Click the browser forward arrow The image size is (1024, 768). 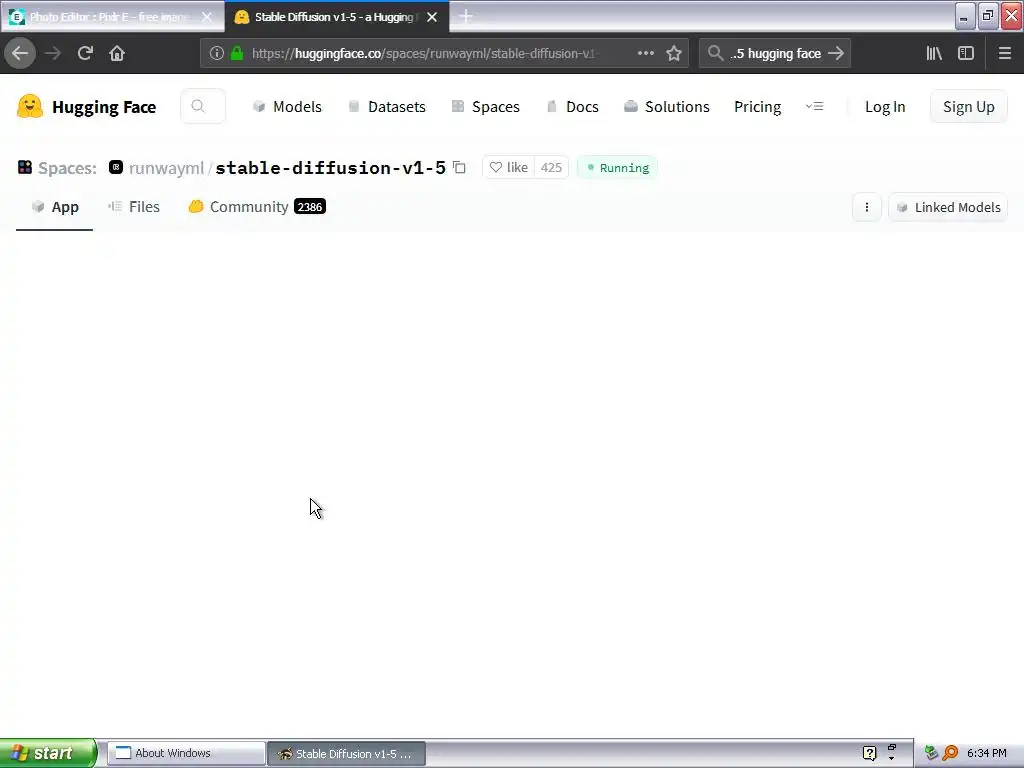pyautogui.click(x=53, y=54)
